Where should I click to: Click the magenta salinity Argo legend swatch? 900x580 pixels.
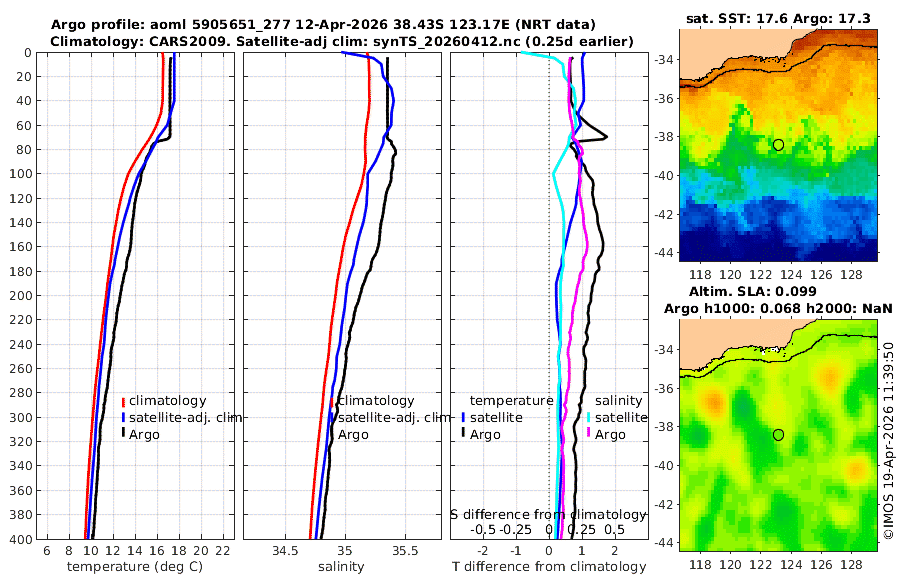click(x=589, y=434)
